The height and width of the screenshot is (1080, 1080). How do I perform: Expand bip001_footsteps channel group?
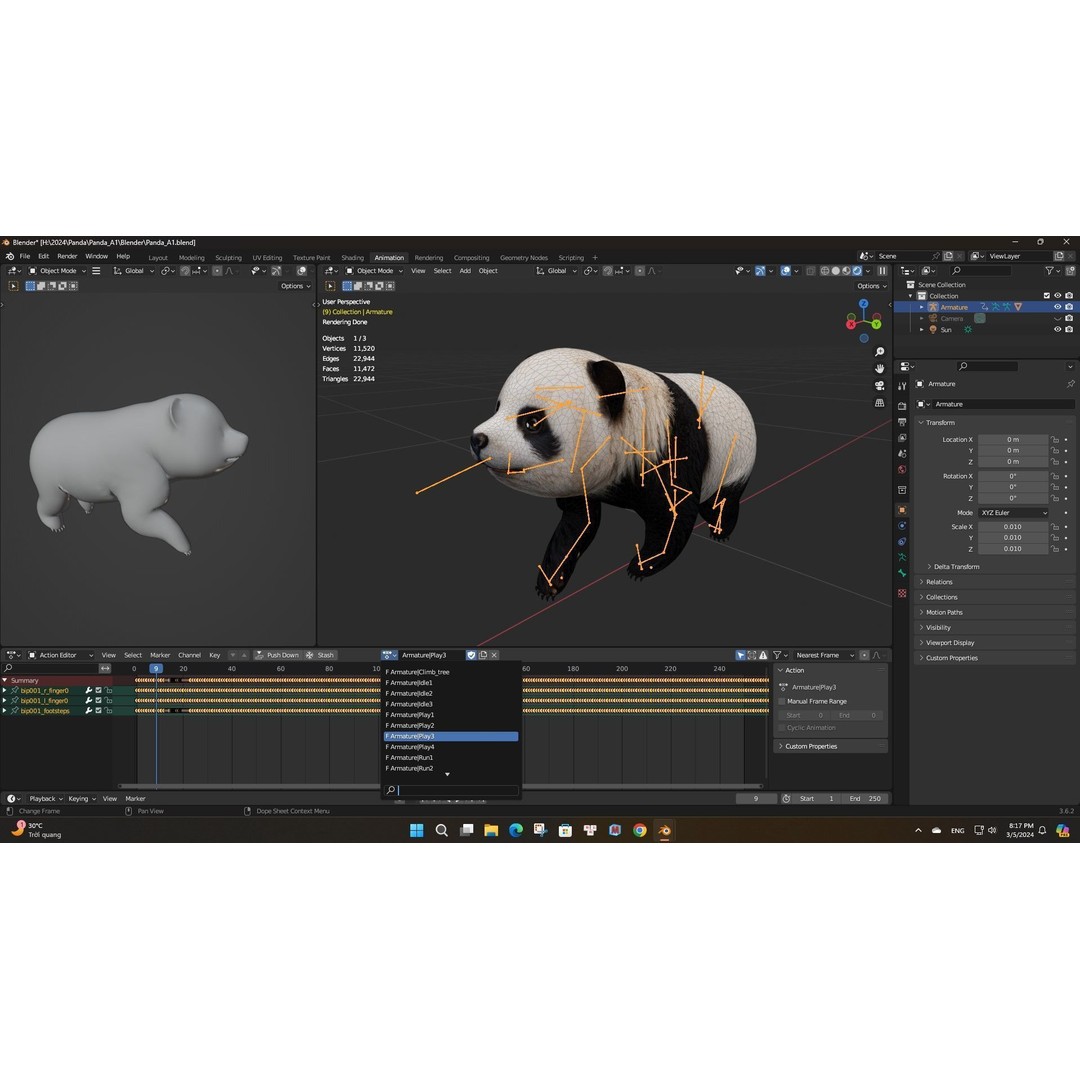tap(5, 710)
